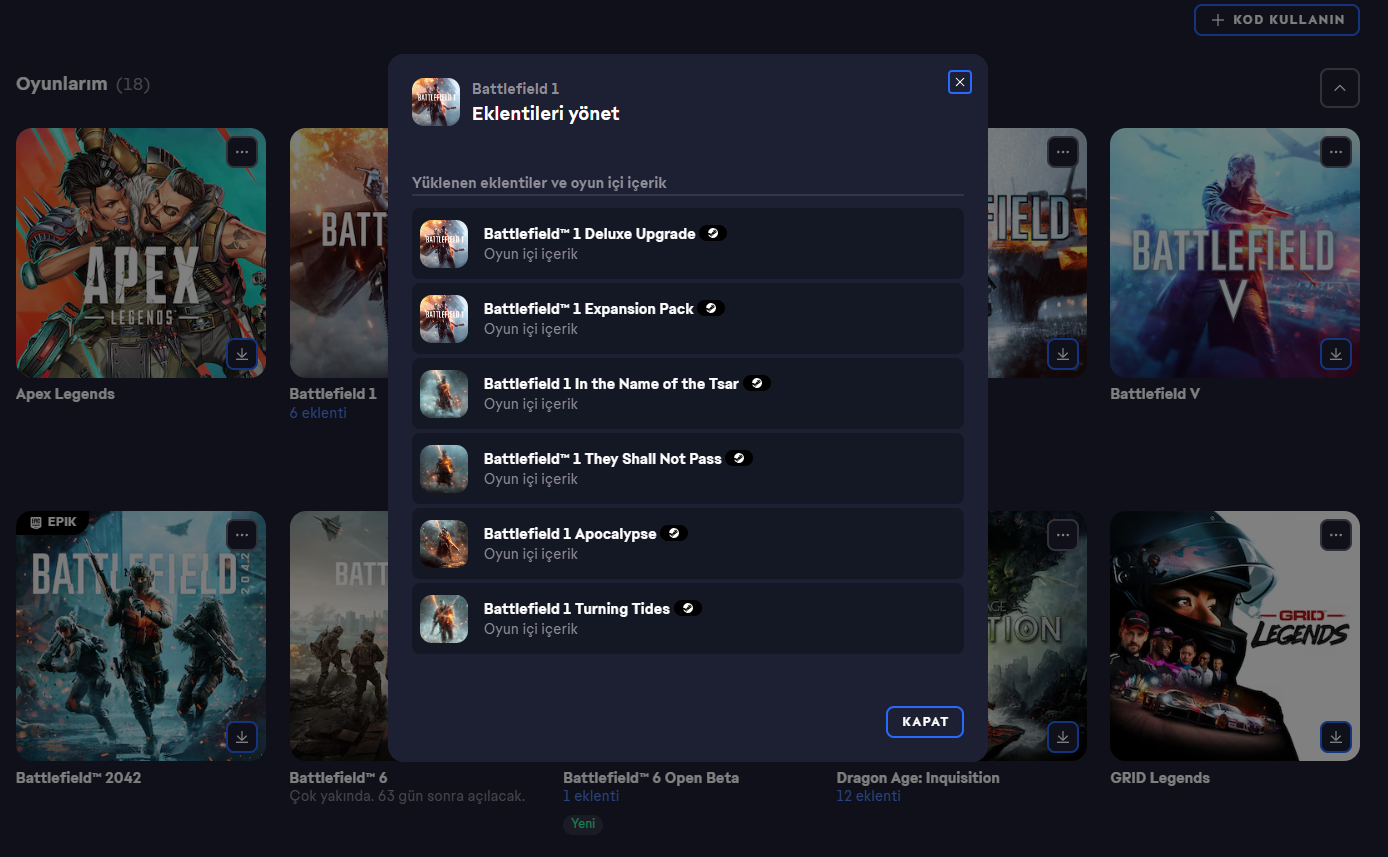1388x857 pixels.
Task: Click Steam icon beside In the Name of the Tsar
Action: [758, 383]
